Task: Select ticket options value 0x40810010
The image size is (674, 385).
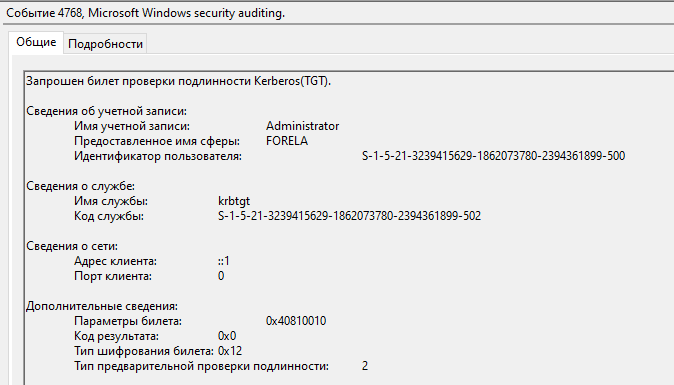Action: pyautogui.click(x=296, y=321)
